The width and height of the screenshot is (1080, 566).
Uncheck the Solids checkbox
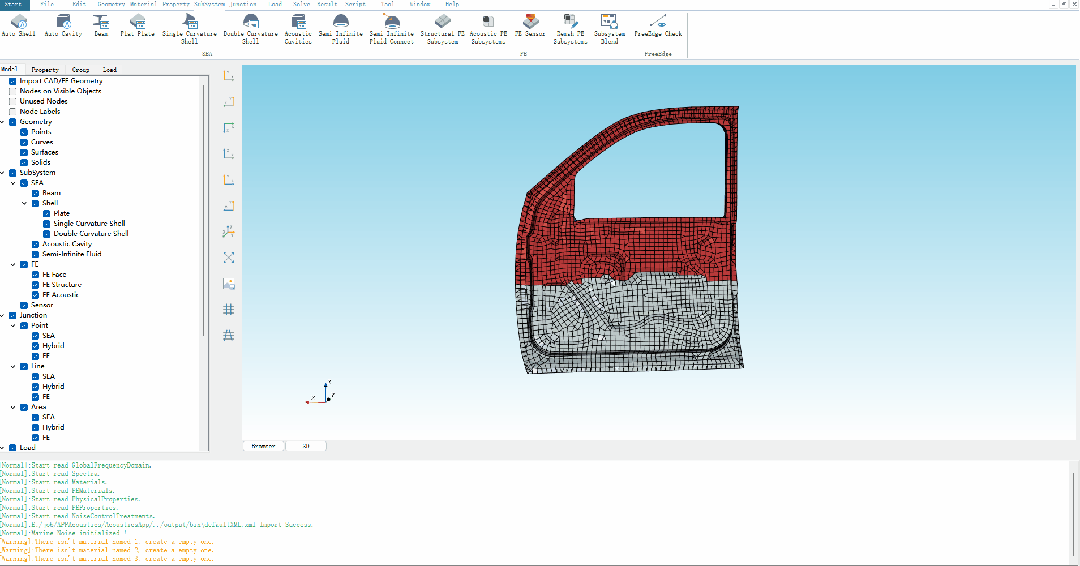tap(24, 163)
